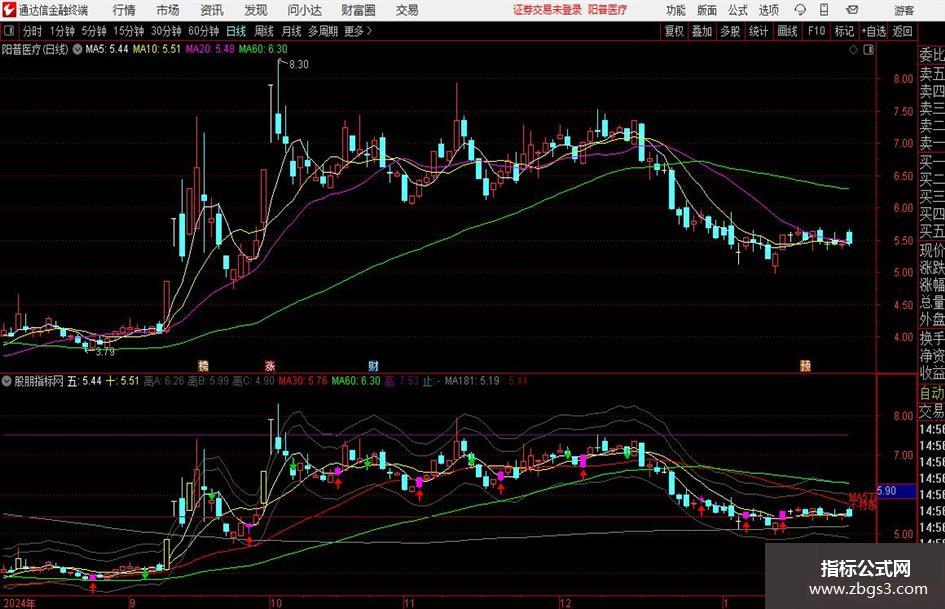Screen dimensions: 945x609
Task: Click the MA5: 5.44 label
Action: click(x=107, y=49)
